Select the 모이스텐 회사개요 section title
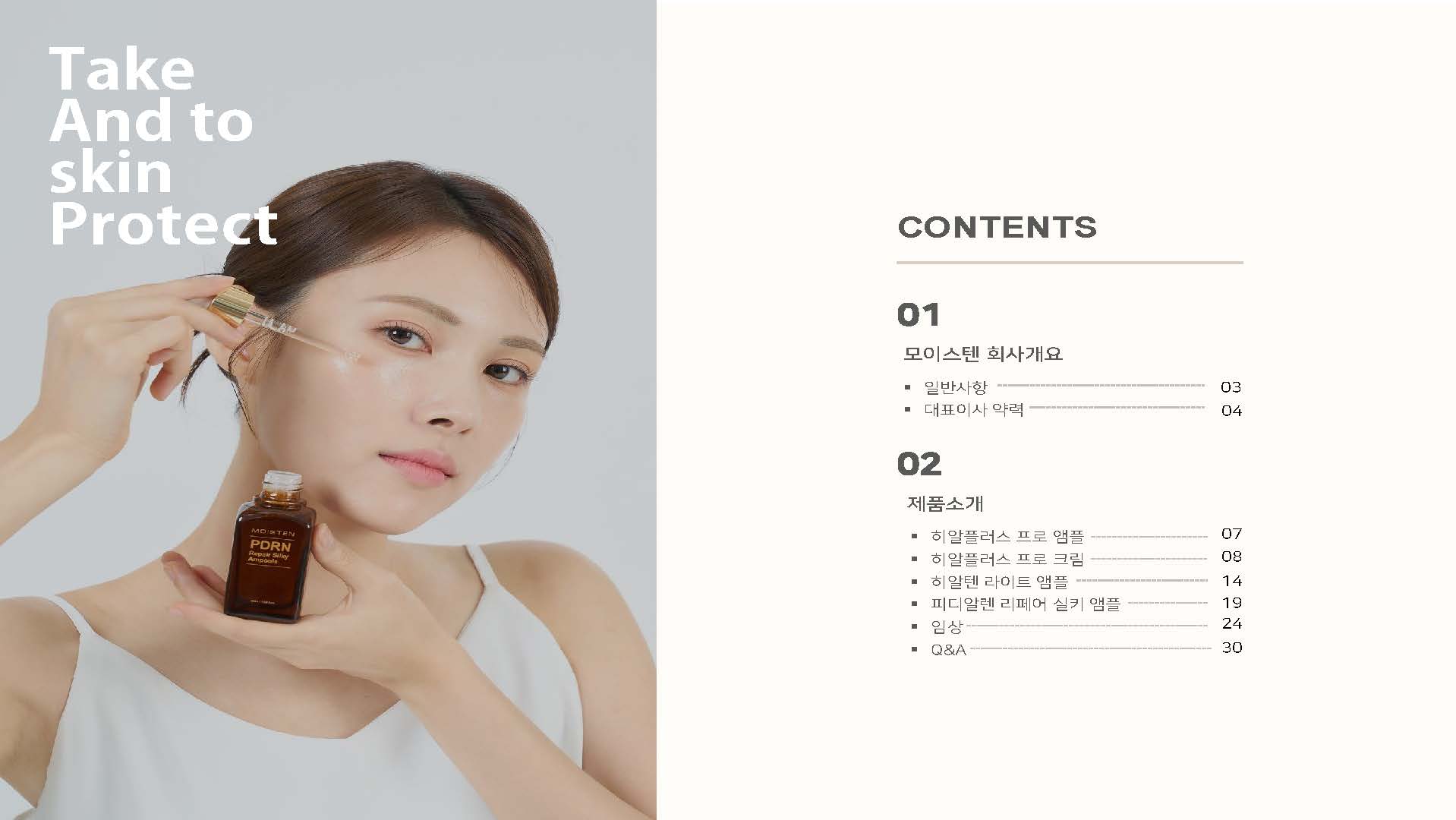The width and height of the screenshot is (1456, 820). pyautogui.click(x=982, y=354)
